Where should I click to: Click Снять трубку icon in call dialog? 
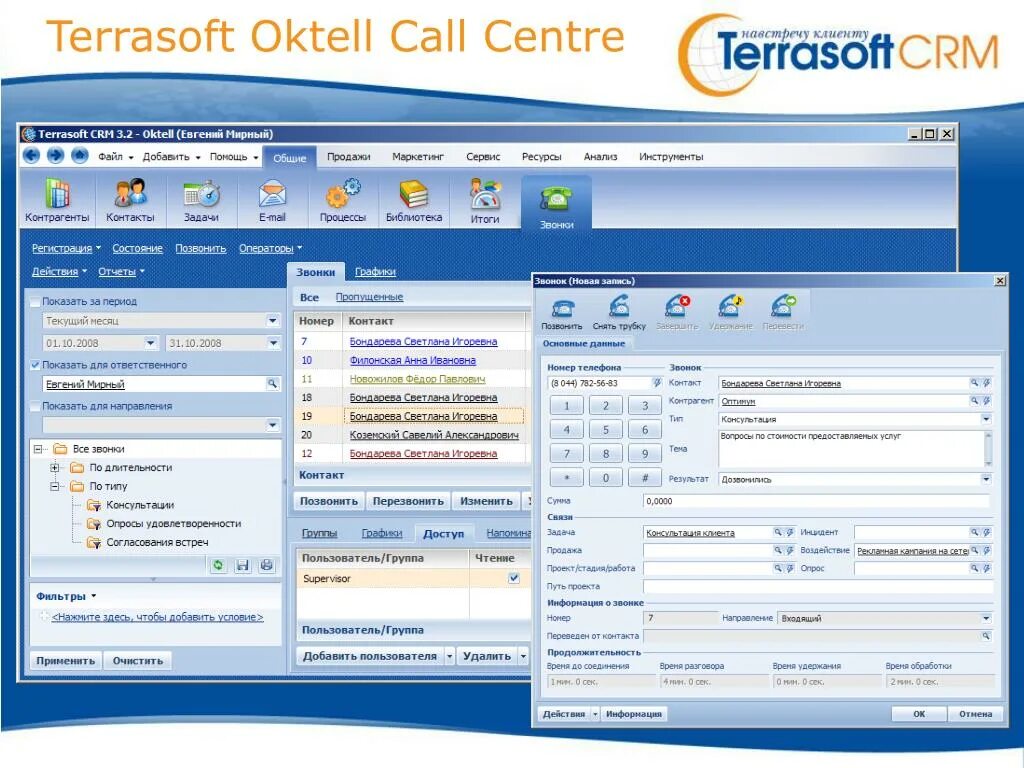click(x=618, y=306)
